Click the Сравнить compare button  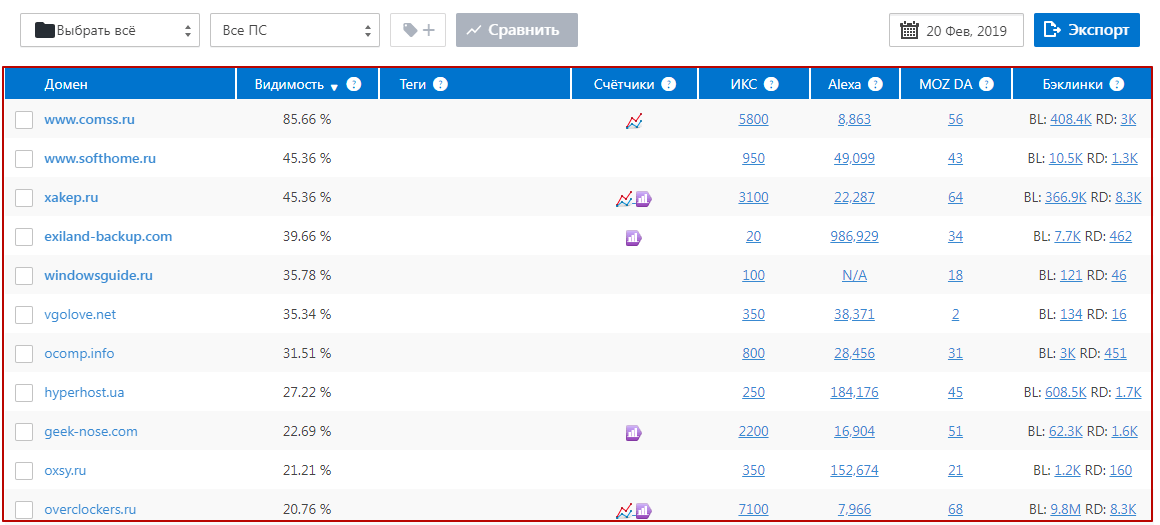(x=516, y=30)
